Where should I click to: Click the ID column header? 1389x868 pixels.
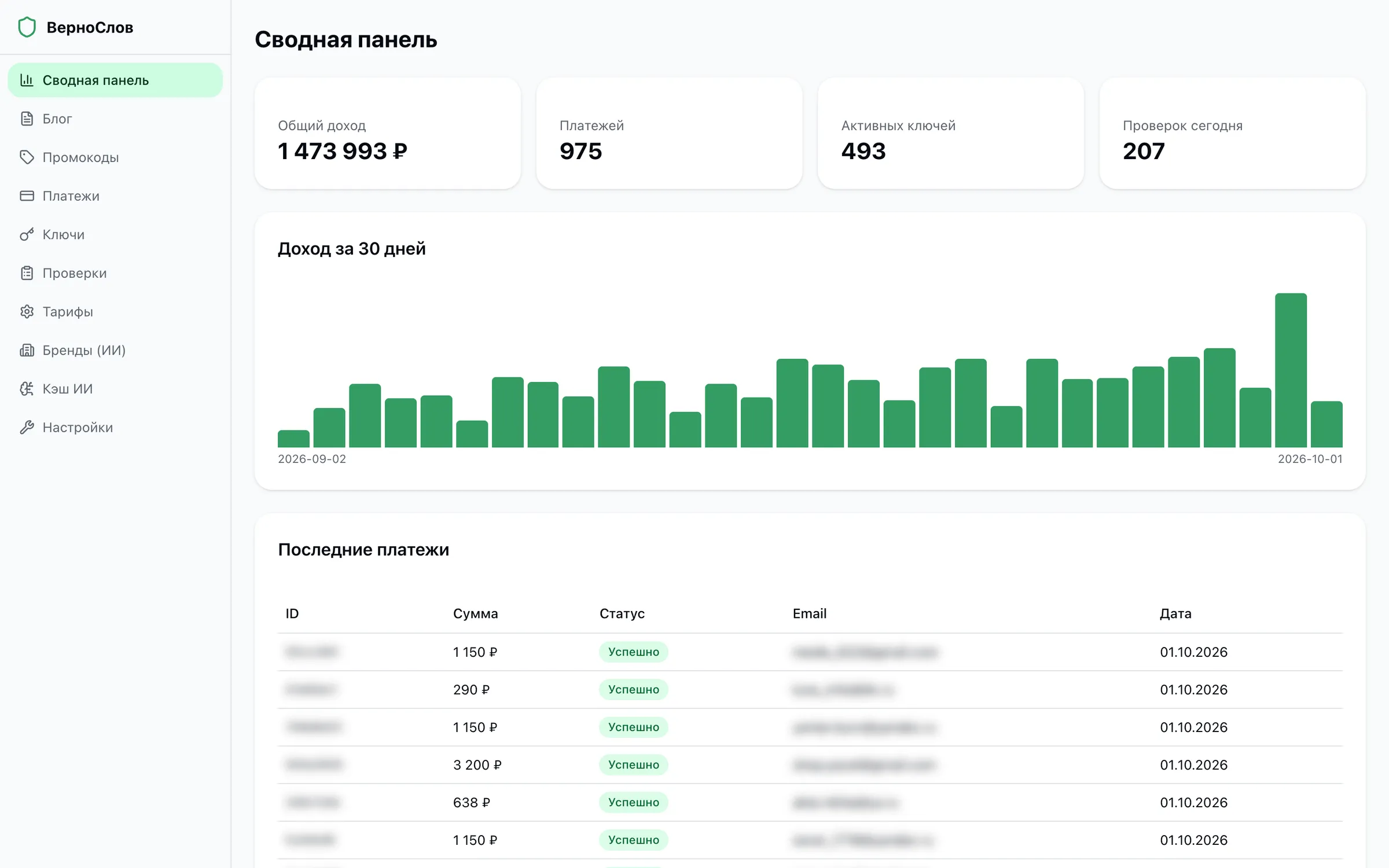click(x=292, y=613)
